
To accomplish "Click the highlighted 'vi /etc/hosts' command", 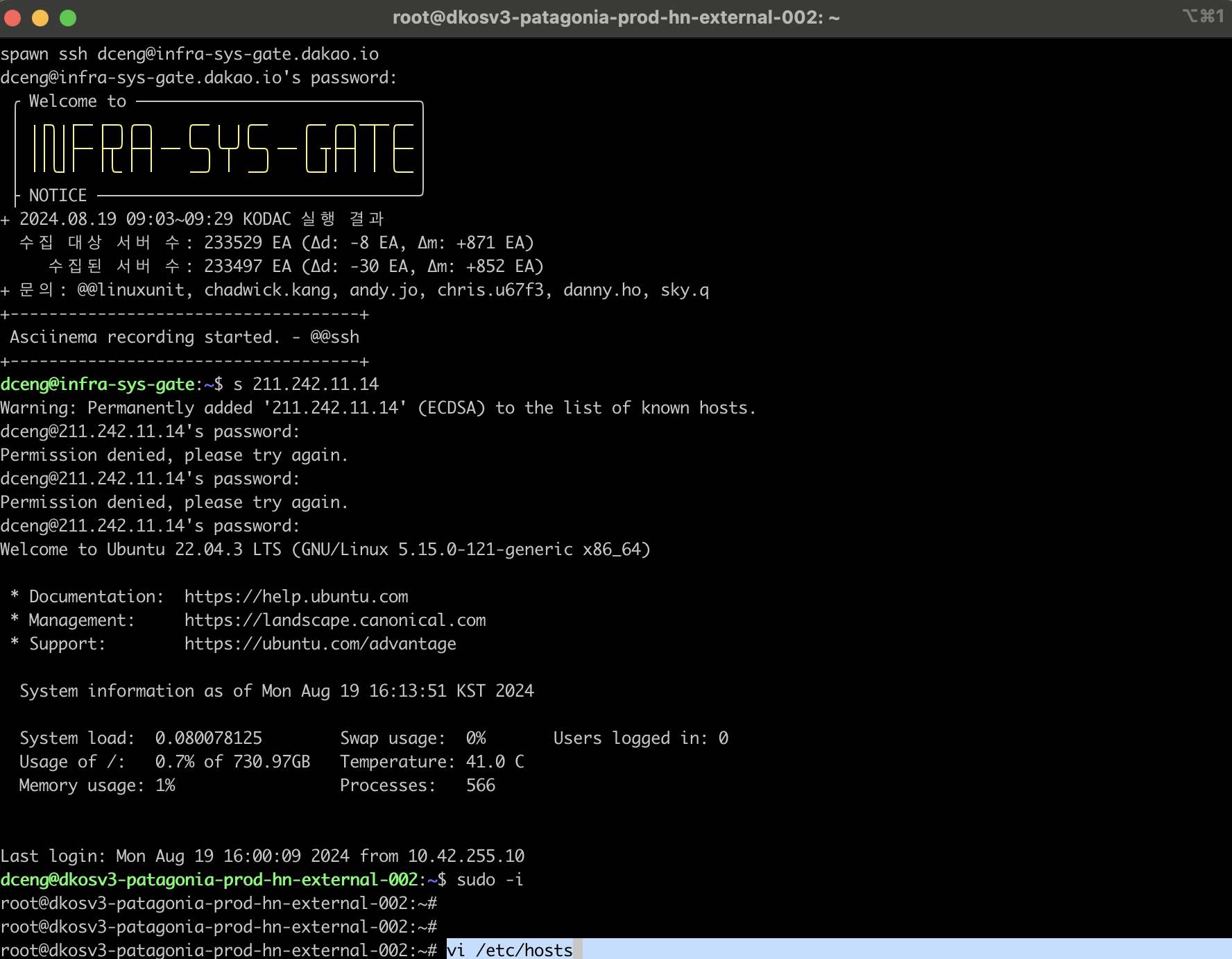I will (510, 950).
